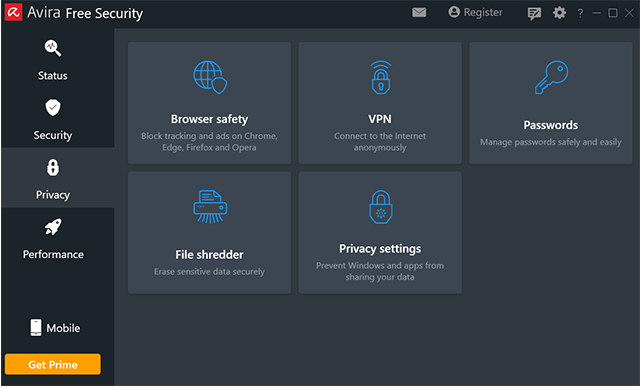The image size is (640, 387).
Task: Open the feedback chat icon
Action: tap(534, 13)
